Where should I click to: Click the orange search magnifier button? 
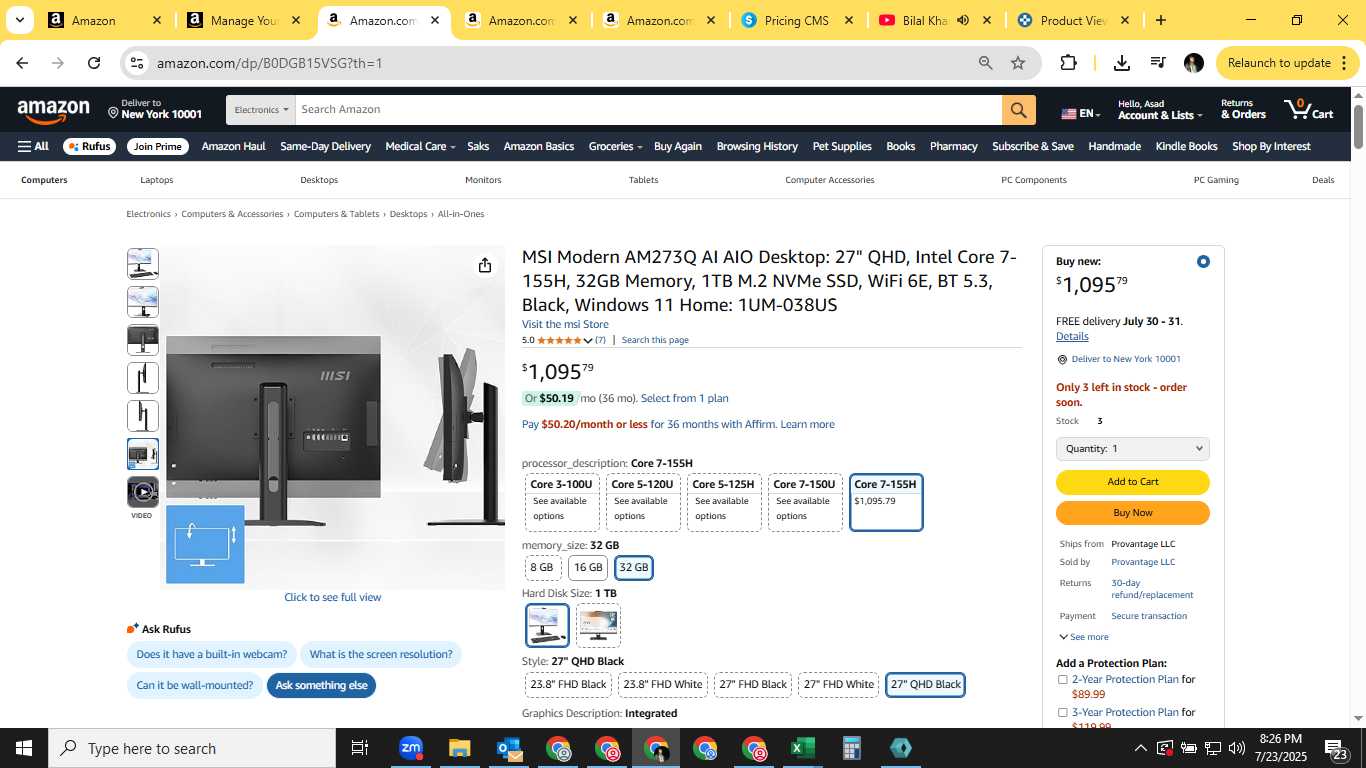click(1018, 110)
